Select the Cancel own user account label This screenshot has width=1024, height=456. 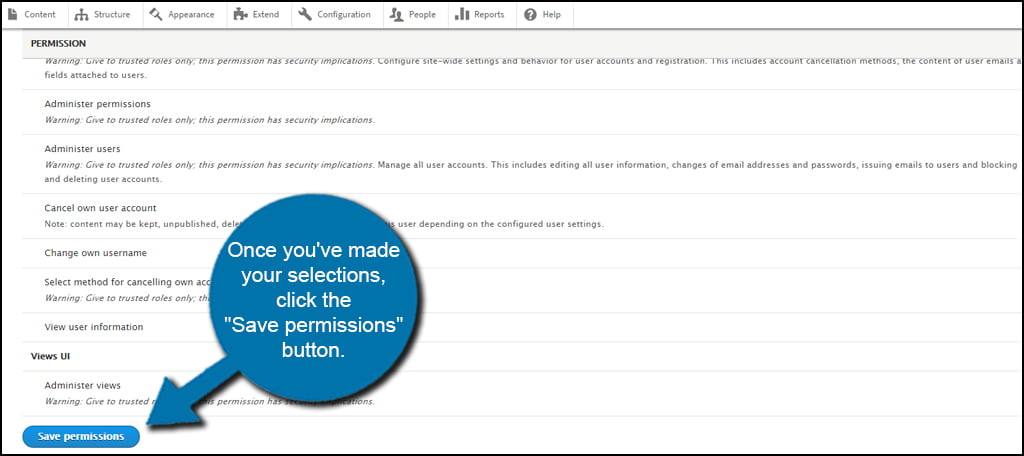101,208
